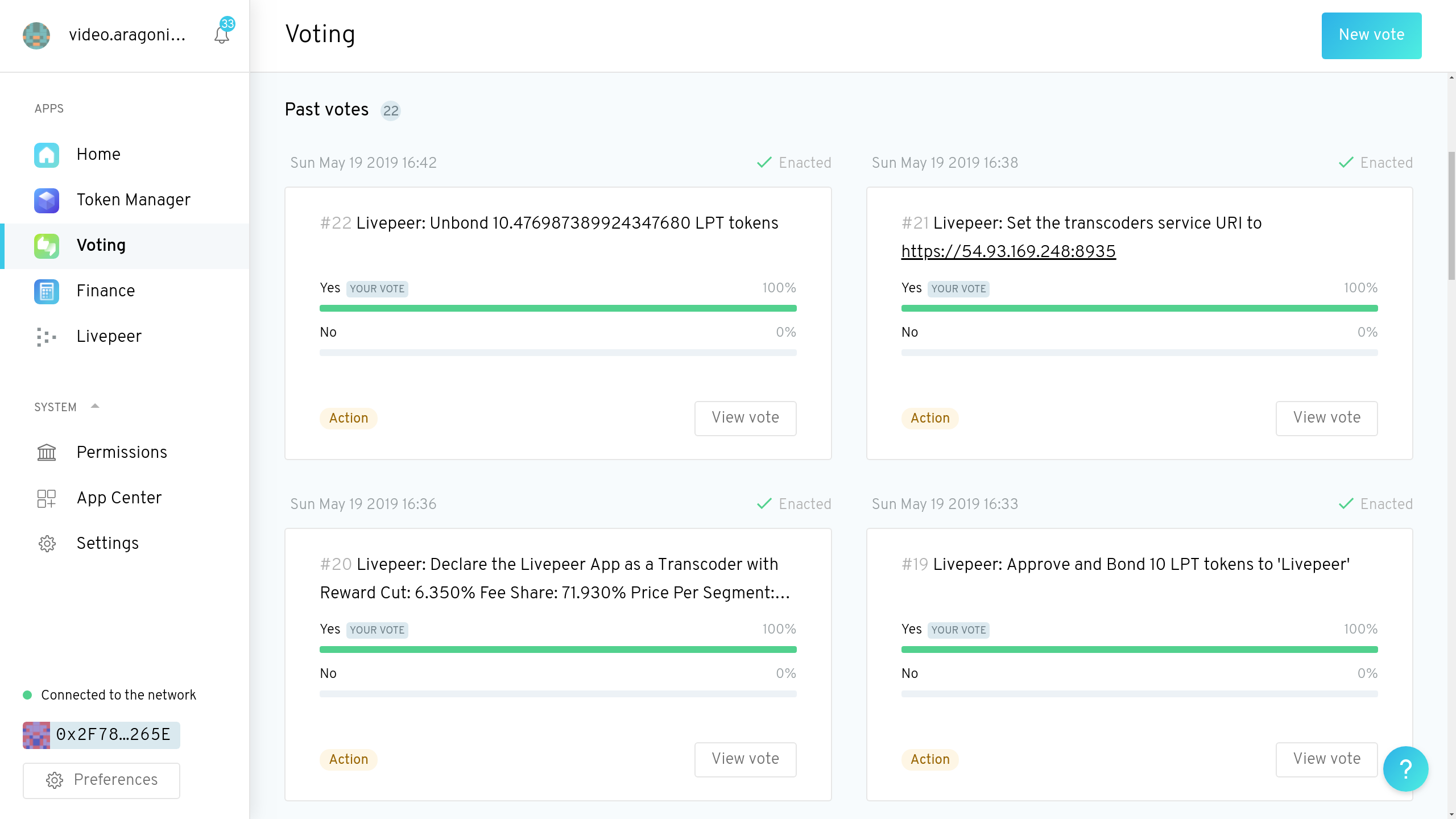Click the vote #20 title about Reward Cut
This screenshot has width=1456, height=819.
555,578
